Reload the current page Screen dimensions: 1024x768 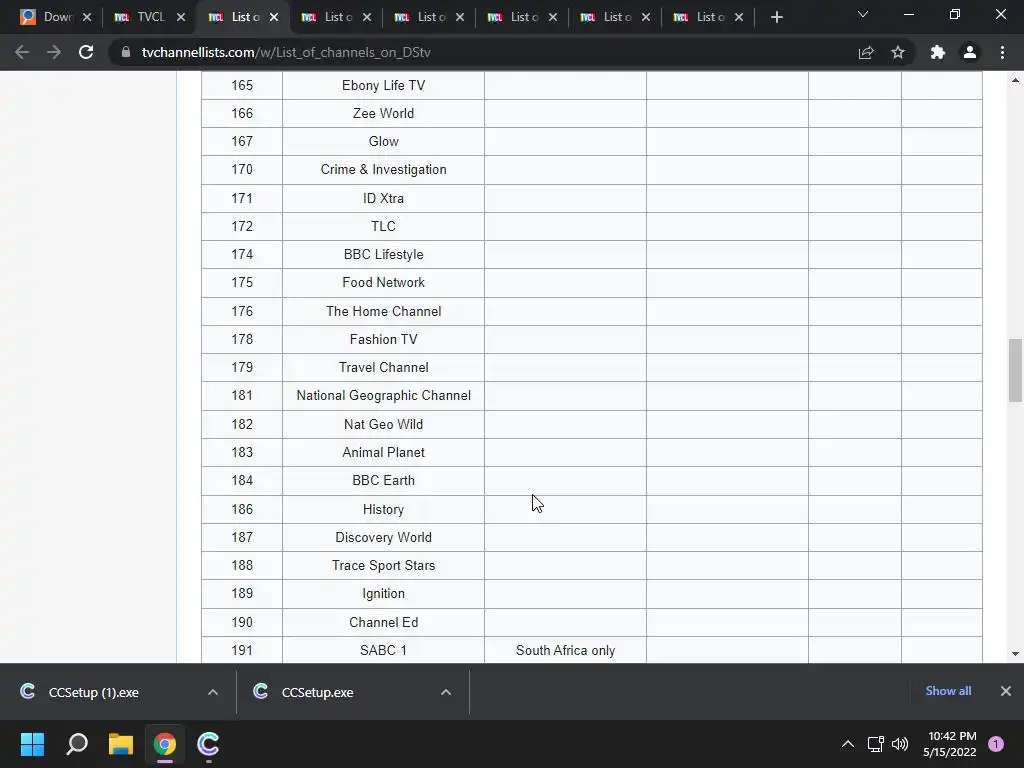click(x=86, y=52)
